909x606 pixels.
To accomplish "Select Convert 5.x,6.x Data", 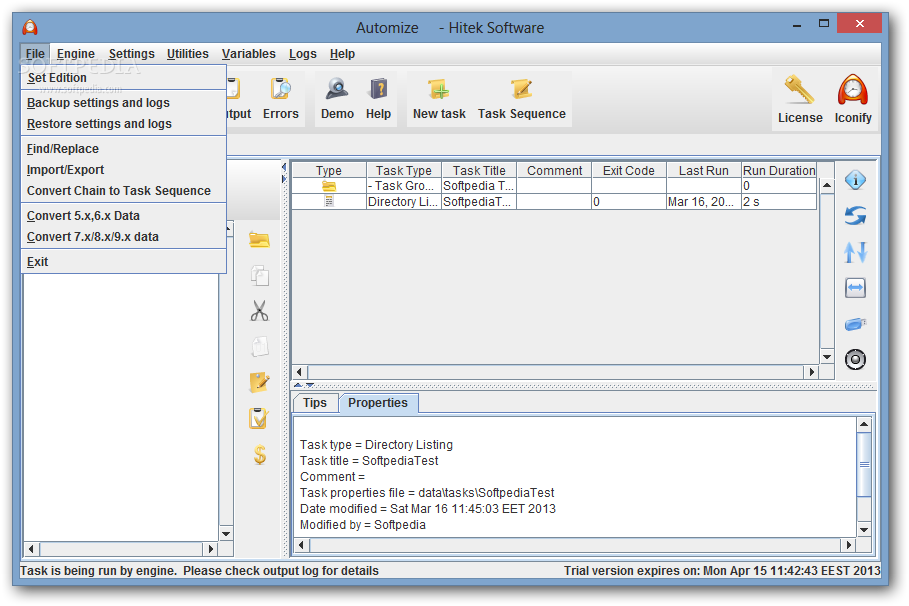I will 123,215.
